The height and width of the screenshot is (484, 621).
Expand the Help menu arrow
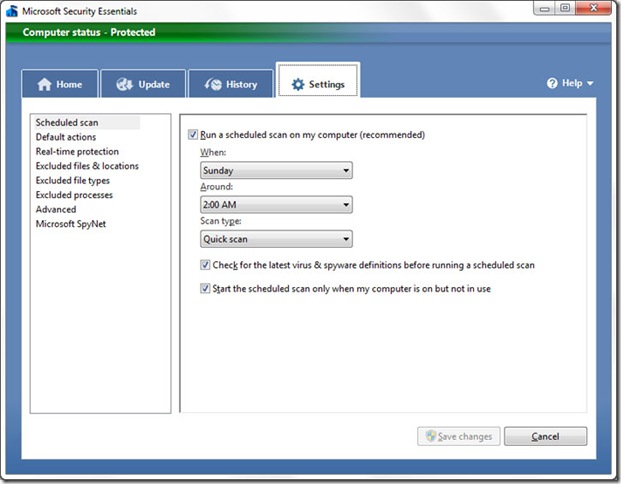[590, 84]
